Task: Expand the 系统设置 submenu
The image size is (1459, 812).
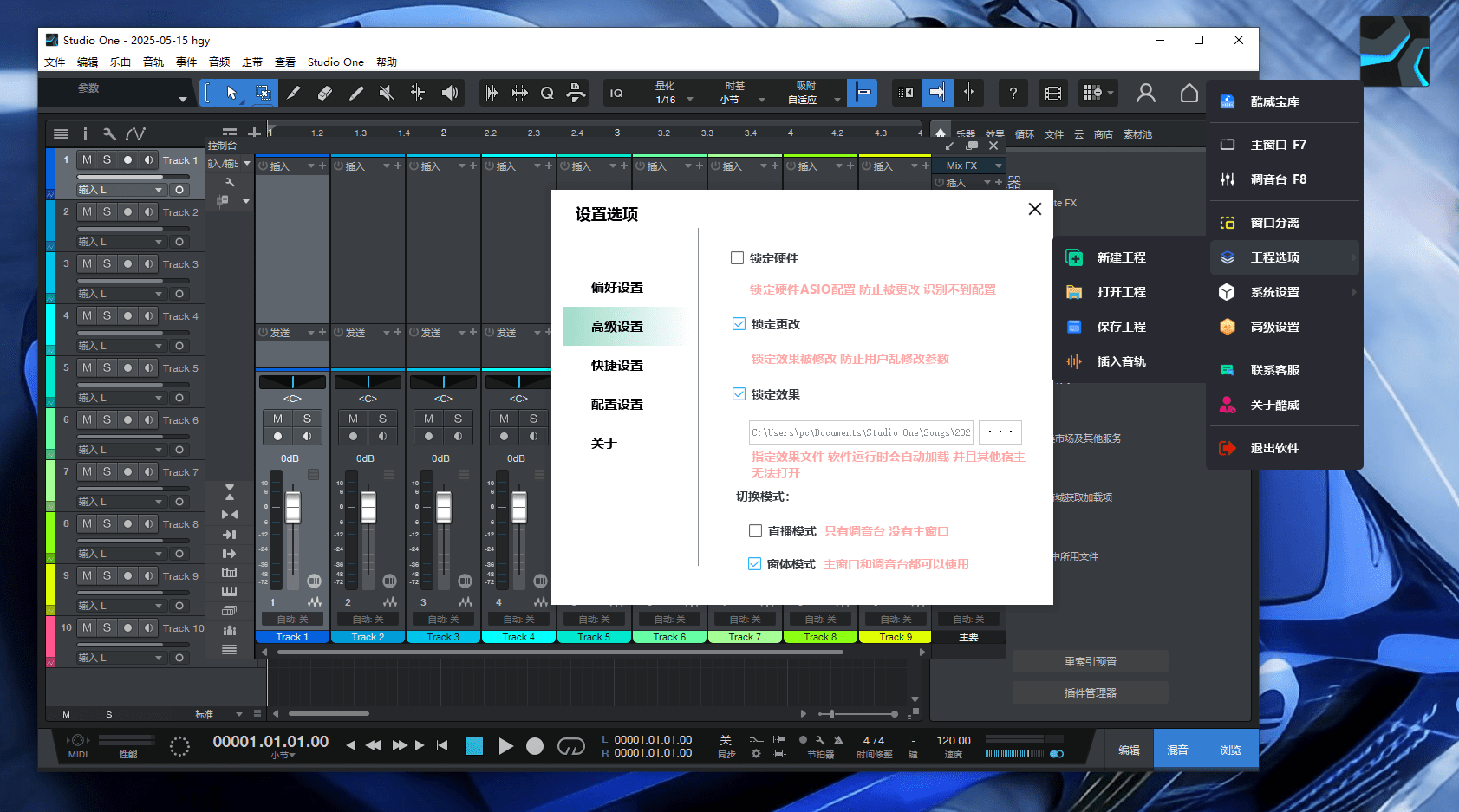Action: click(x=1285, y=292)
